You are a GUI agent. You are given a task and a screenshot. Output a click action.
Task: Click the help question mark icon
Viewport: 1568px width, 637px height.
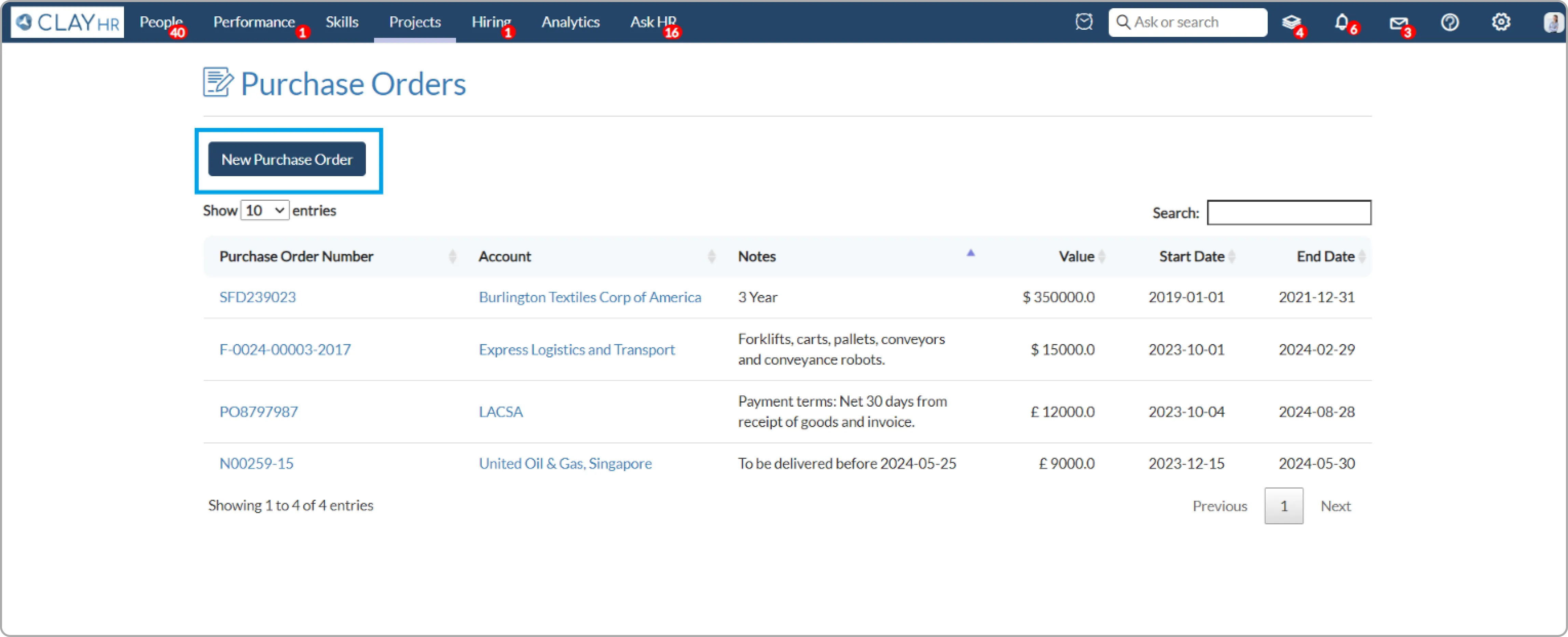tap(1450, 23)
